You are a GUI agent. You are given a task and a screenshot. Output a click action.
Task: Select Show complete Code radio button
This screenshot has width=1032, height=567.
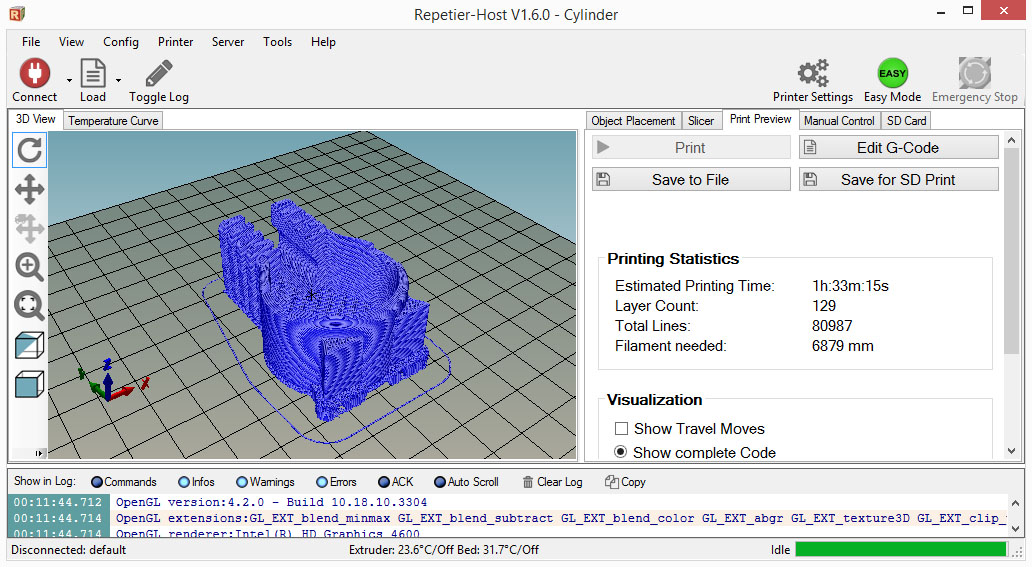coord(621,452)
